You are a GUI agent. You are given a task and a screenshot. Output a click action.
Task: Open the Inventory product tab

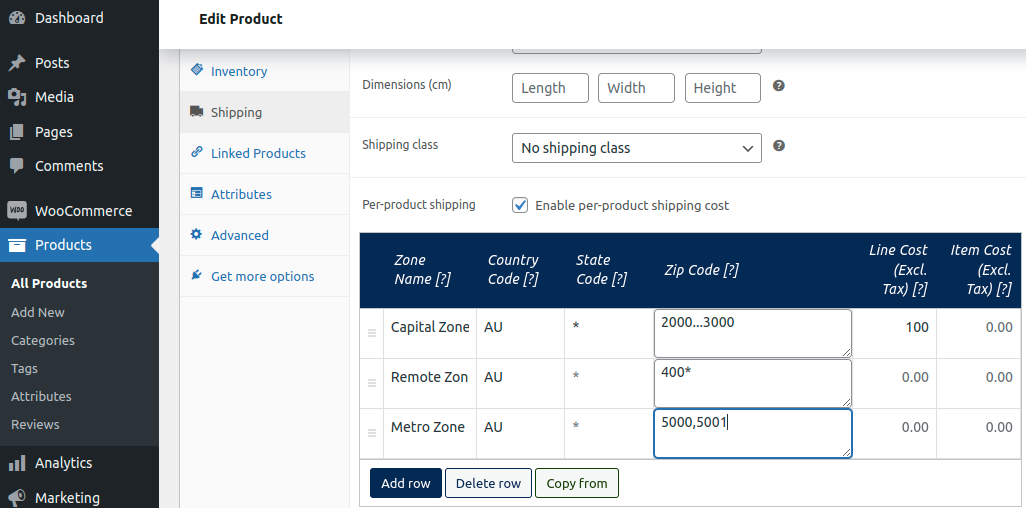click(x=238, y=72)
